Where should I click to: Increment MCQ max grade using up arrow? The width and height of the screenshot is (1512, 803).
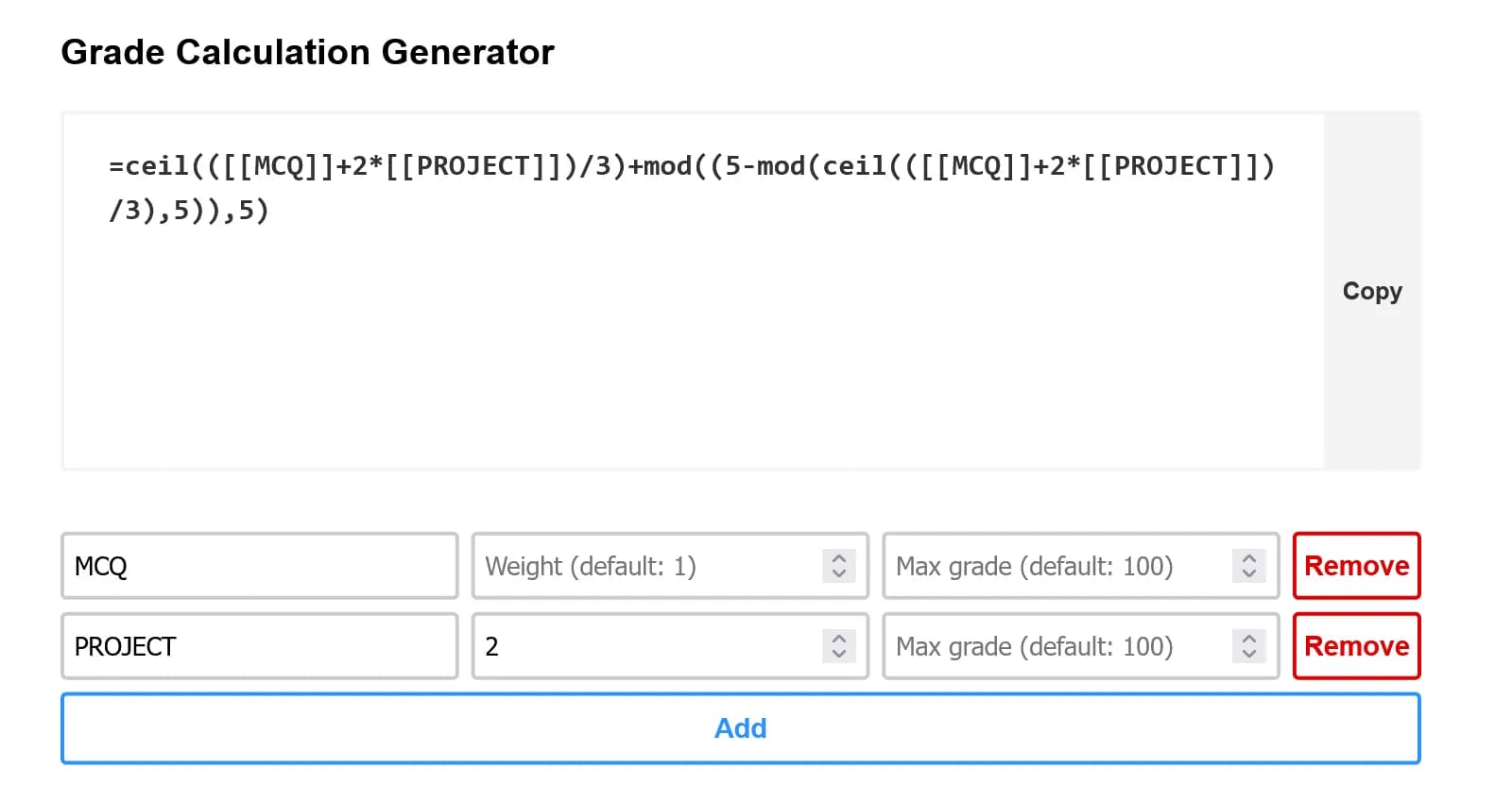1248,558
